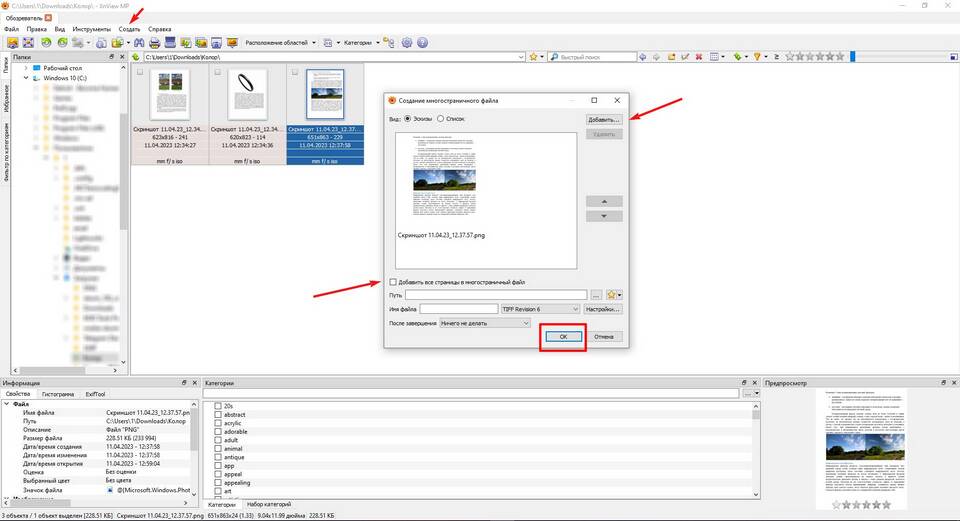Open settings via the gear icon
The width and height of the screenshot is (960, 521).
tap(407, 43)
